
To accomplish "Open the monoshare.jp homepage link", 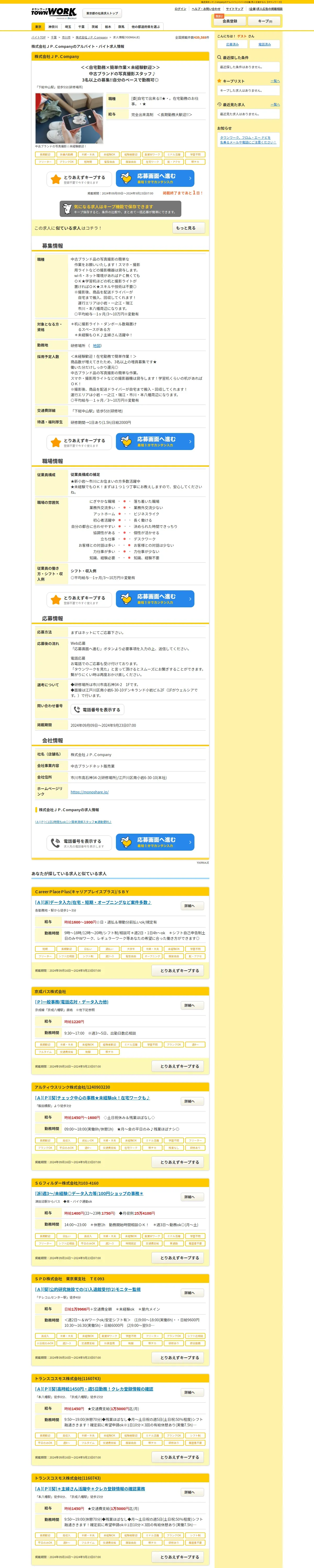I will click(x=90, y=792).
